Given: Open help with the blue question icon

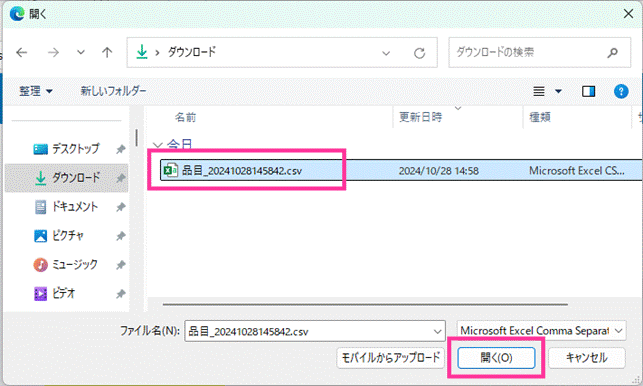Looking at the screenshot, I should [x=621, y=91].
